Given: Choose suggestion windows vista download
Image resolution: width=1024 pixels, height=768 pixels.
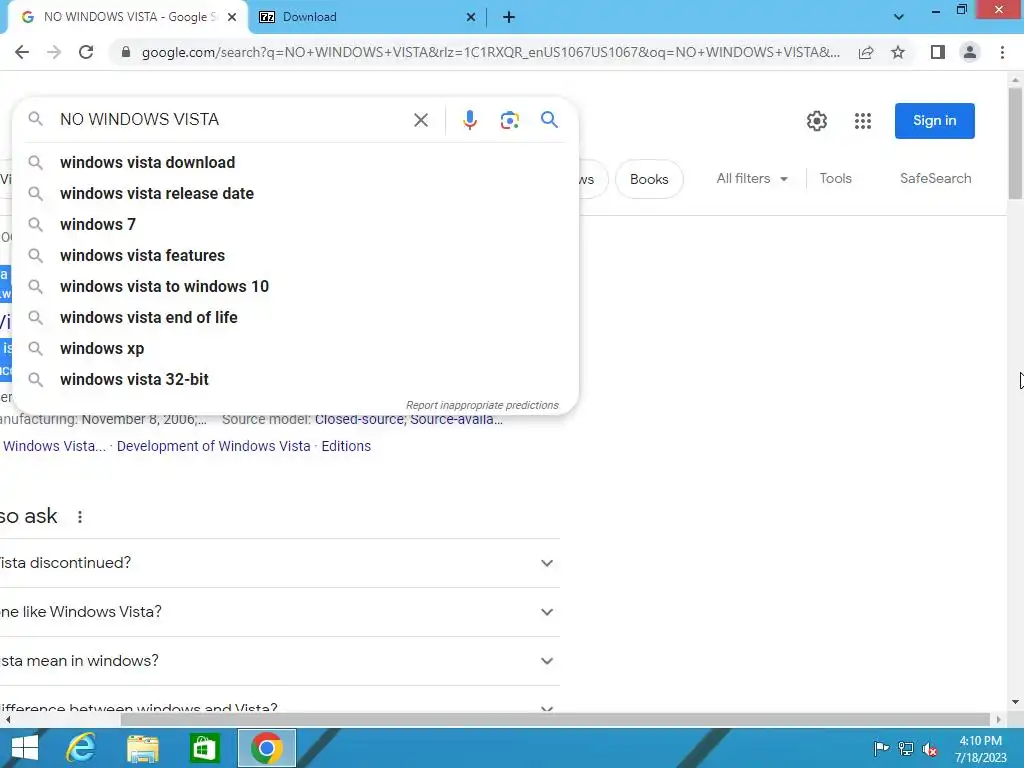Looking at the screenshot, I should coord(295,163).
